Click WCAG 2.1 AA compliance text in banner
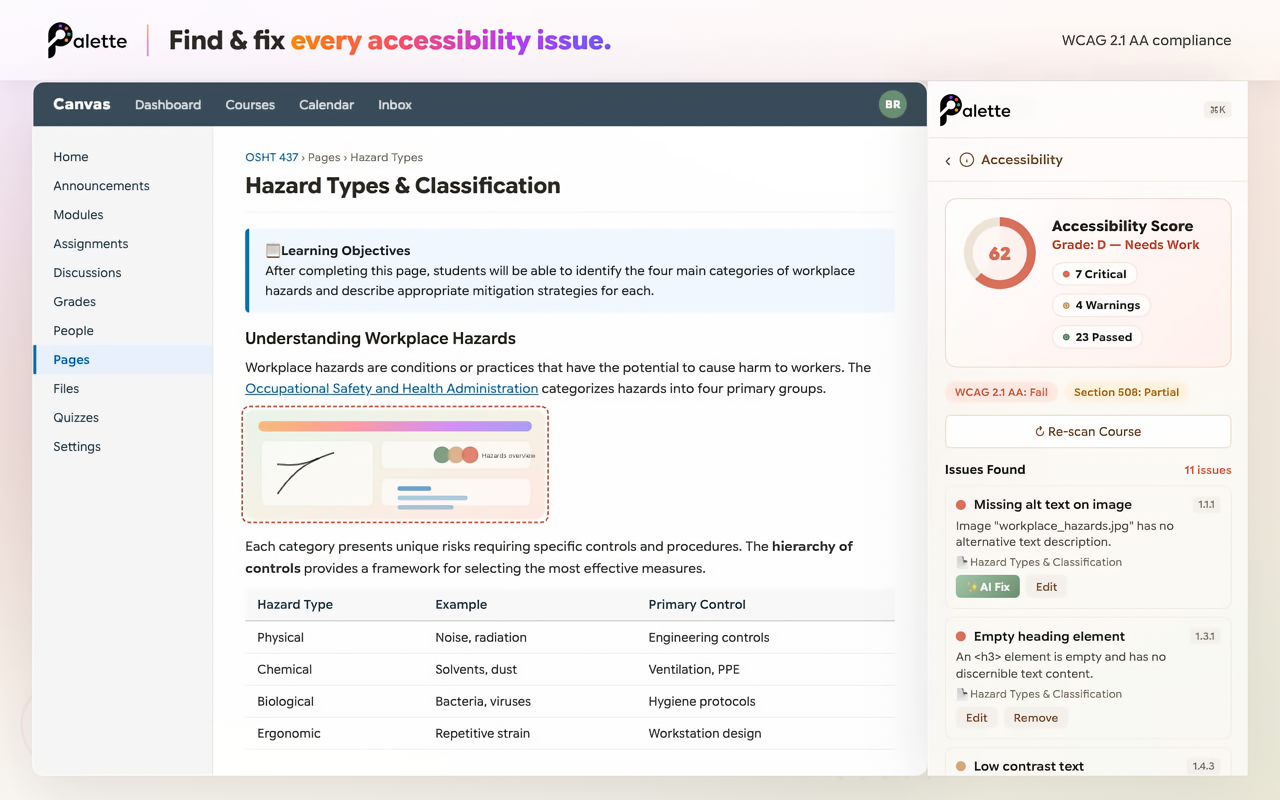Image resolution: width=1280 pixels, height=800 pixels. pyautogui.click(x=1146, y=41)
